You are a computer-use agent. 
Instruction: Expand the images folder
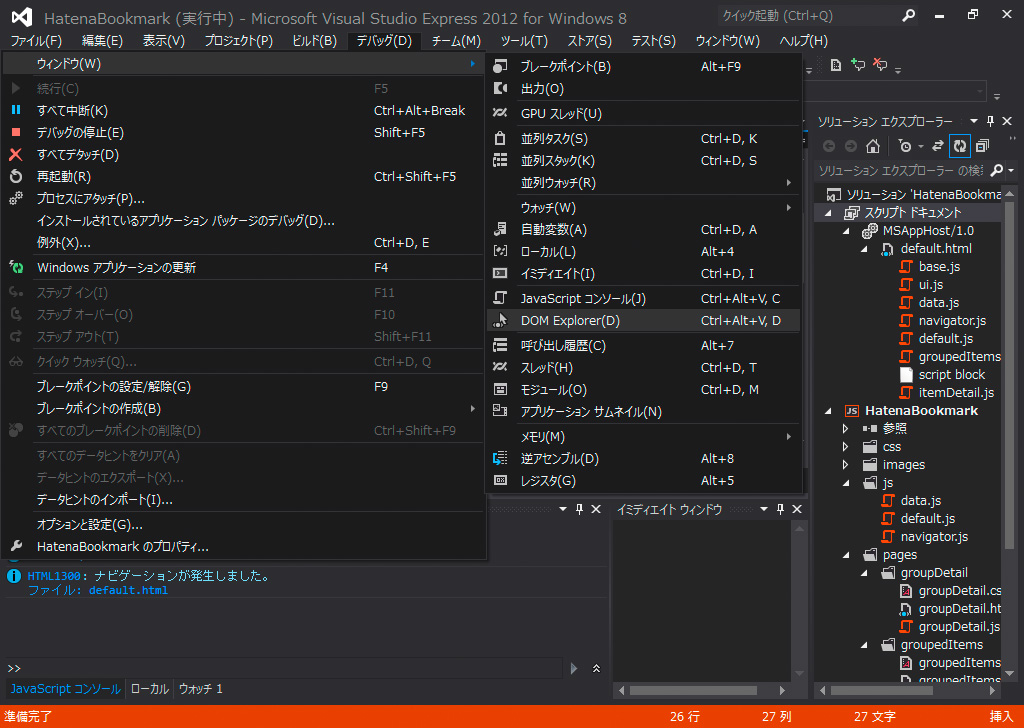pos(846,465)
